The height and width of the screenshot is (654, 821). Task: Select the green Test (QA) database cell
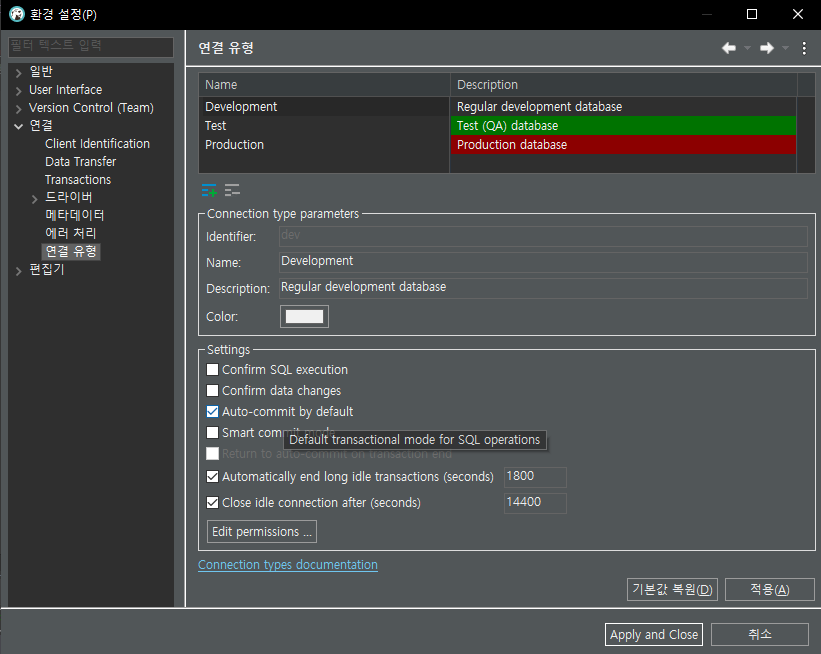click(623, 126)
